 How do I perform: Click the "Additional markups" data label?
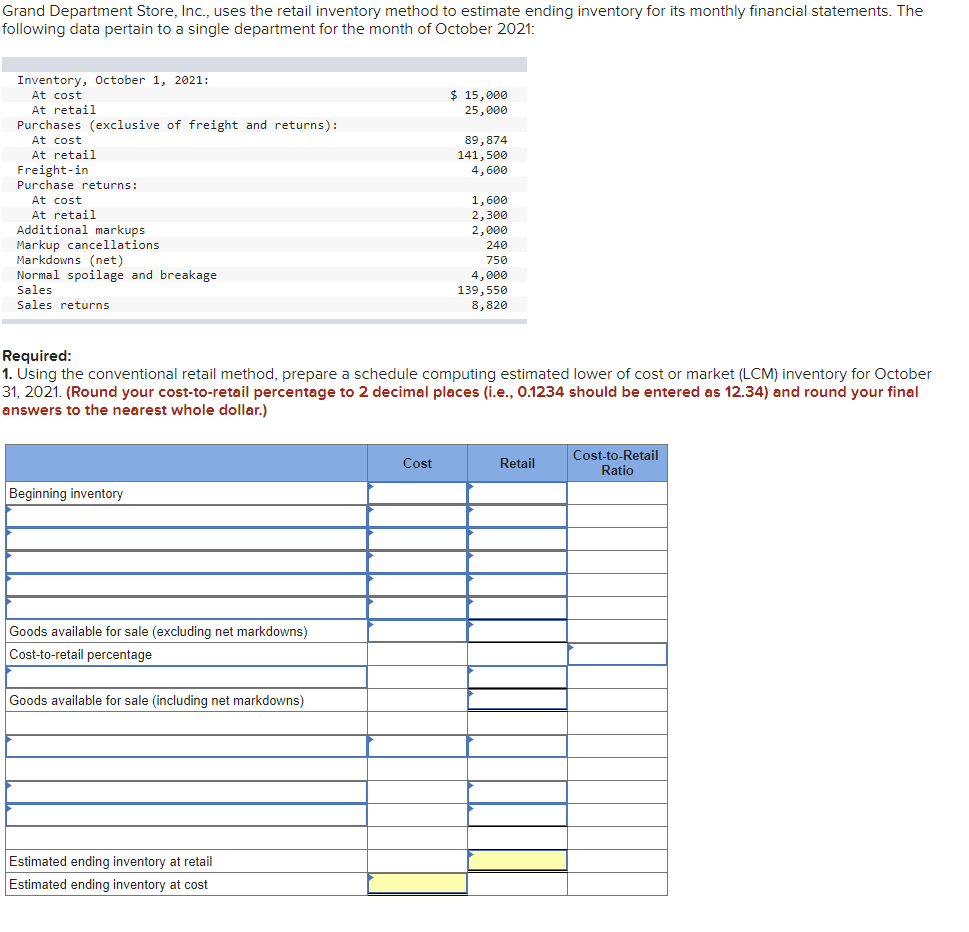tap(81, 230)
